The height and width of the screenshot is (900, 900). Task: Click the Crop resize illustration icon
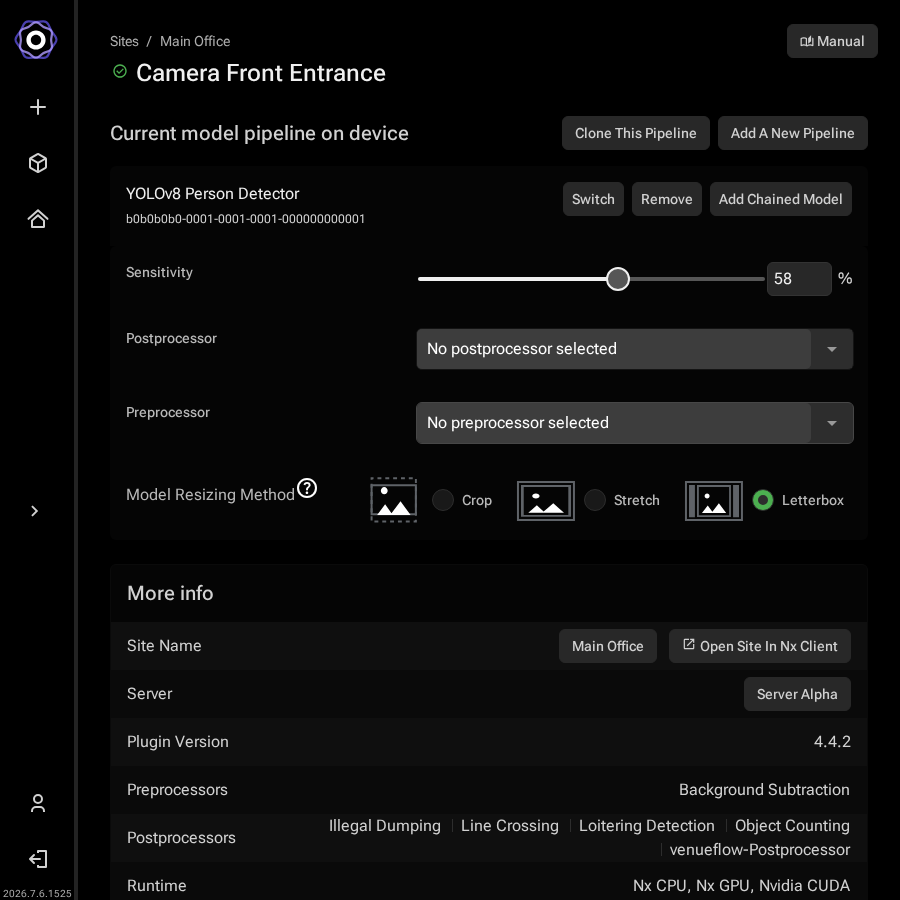point(394,500)
